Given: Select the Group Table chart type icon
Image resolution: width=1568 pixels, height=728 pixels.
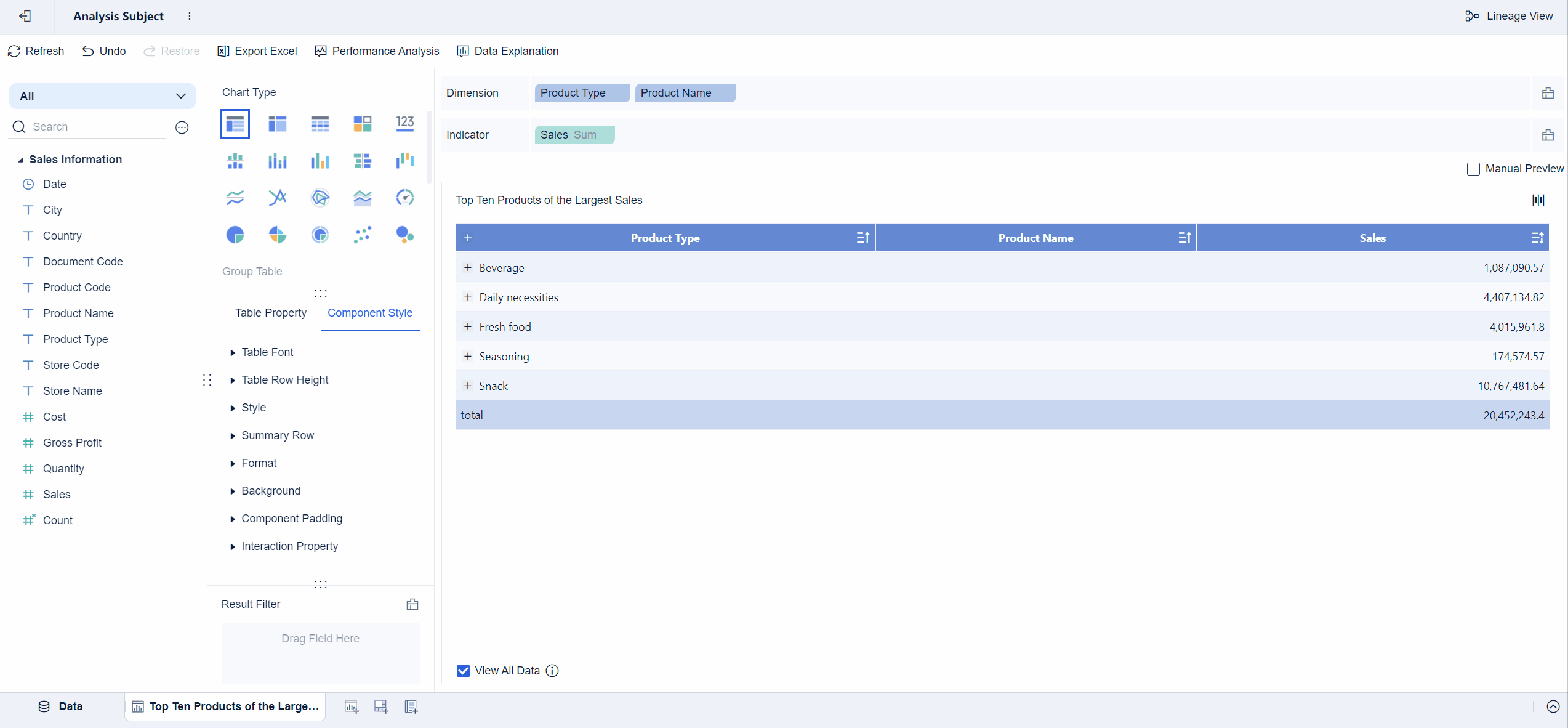Looking at the screenshot, I should (235, 124).
